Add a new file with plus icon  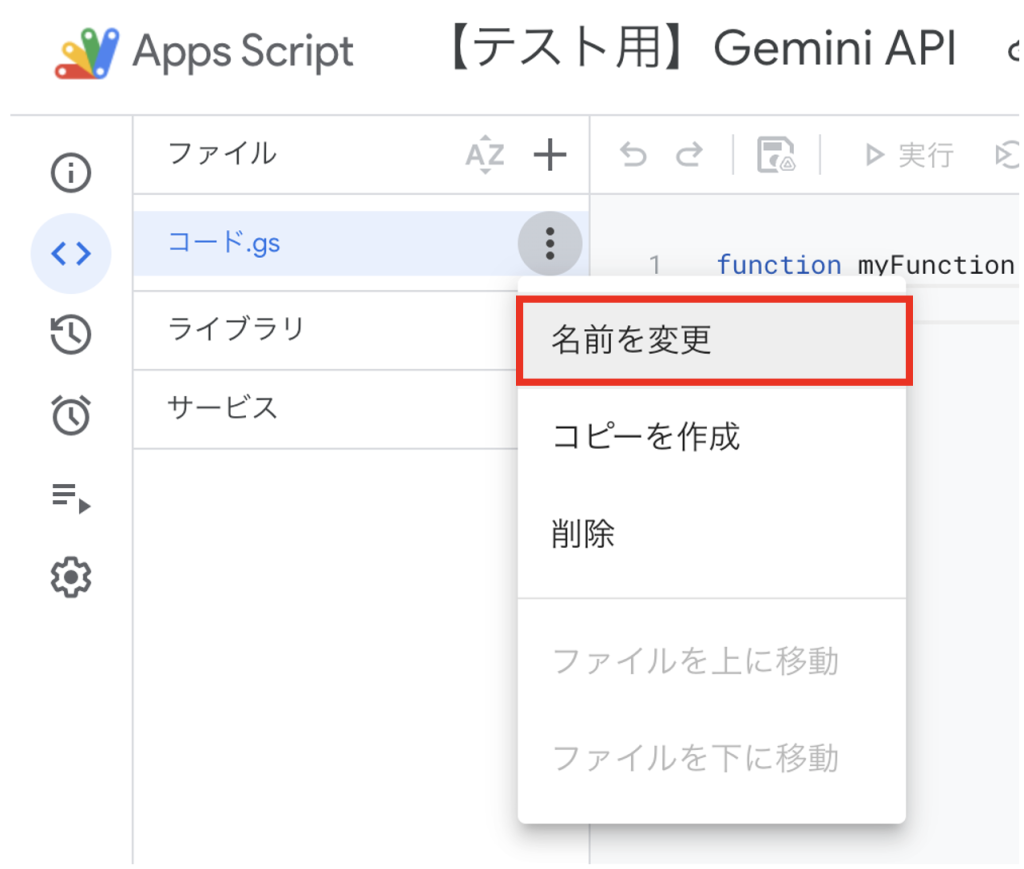pos(549,155)
